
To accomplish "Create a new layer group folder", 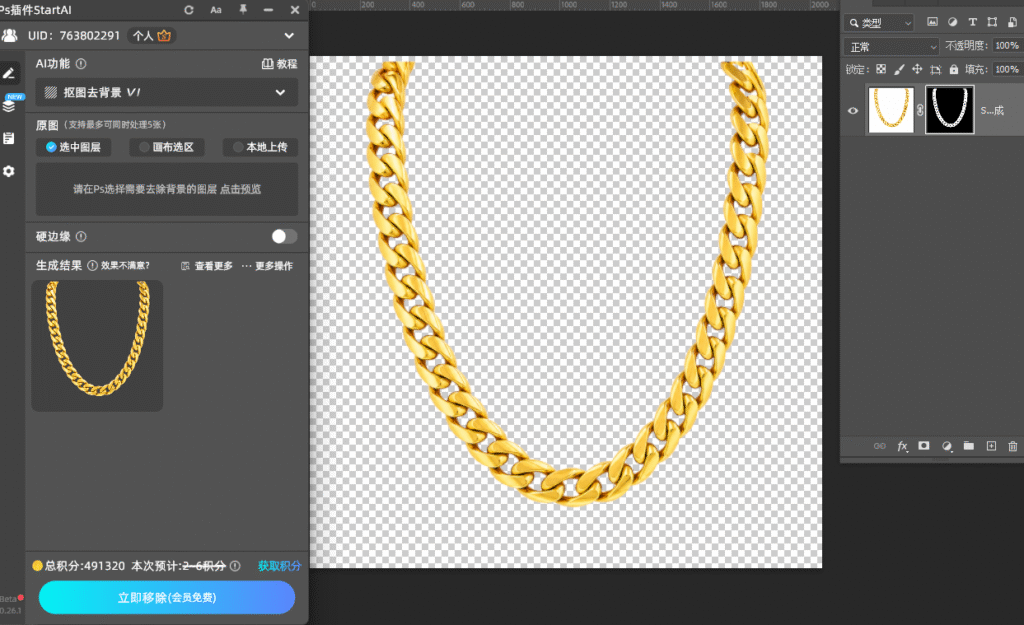I will tap(968, 446).
